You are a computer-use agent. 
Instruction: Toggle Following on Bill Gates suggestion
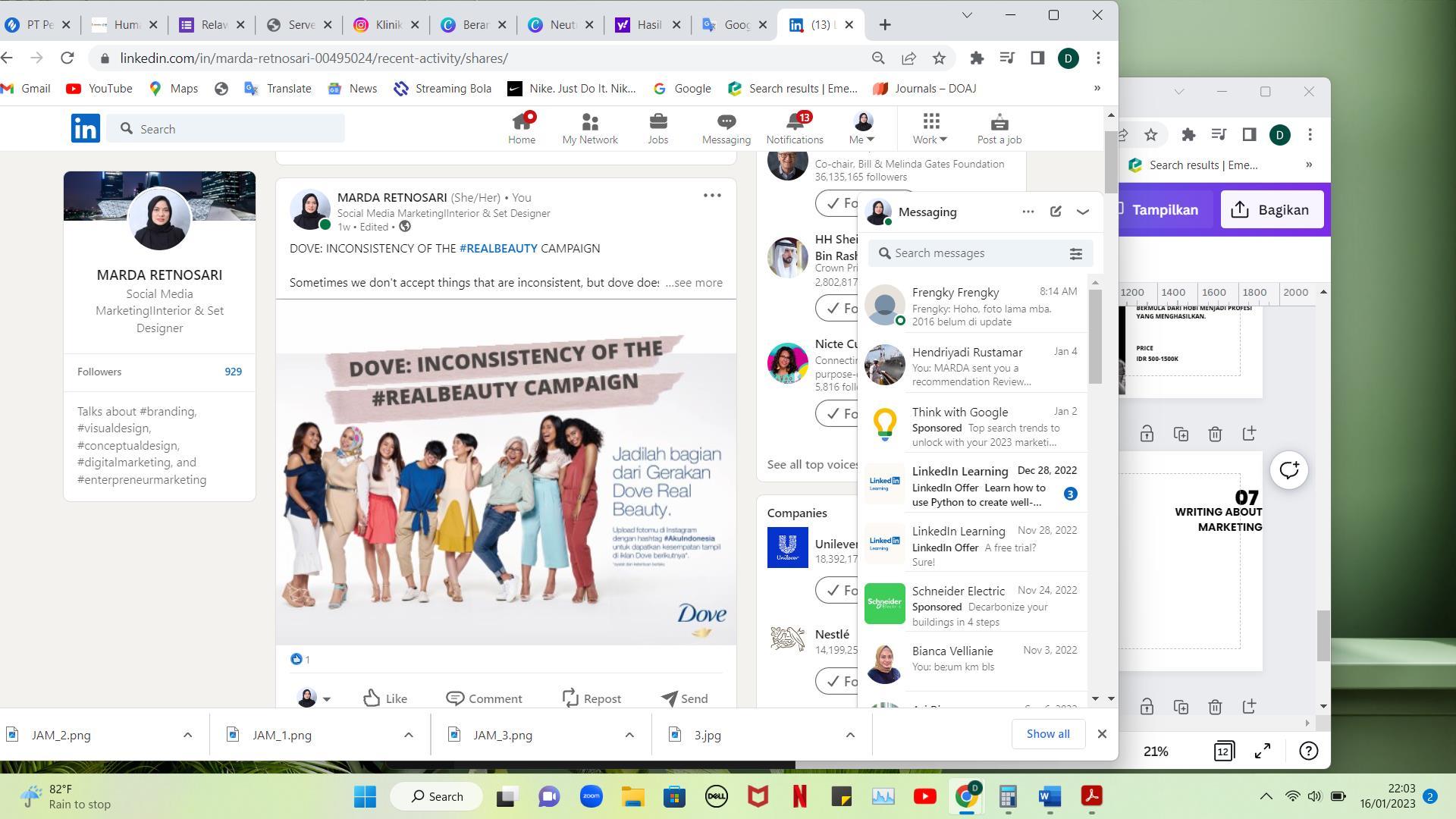point(838,203)
